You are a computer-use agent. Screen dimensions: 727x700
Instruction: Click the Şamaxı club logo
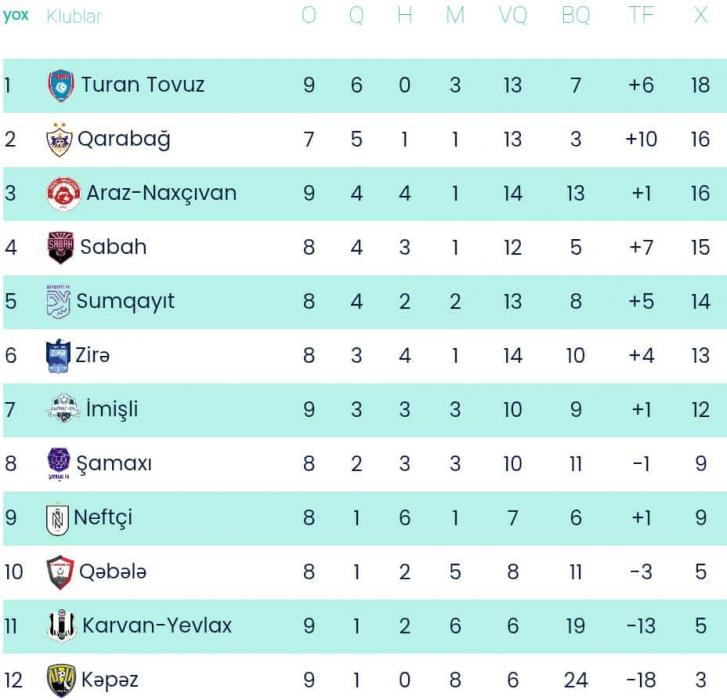[59, 463]
